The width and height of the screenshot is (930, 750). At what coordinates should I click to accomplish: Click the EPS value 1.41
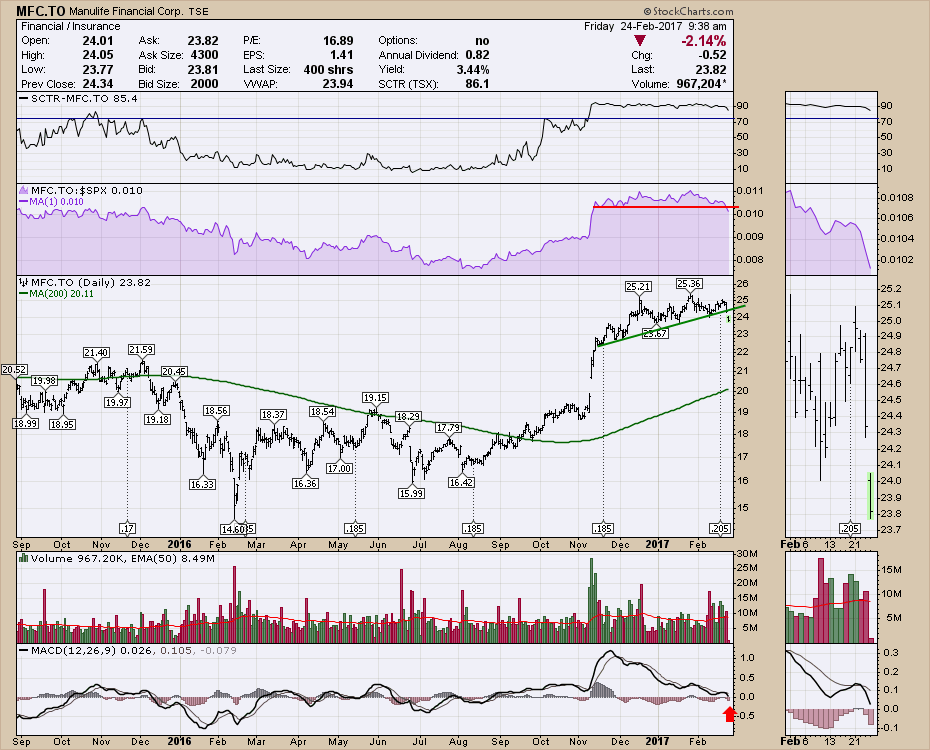tap(342, 55)
